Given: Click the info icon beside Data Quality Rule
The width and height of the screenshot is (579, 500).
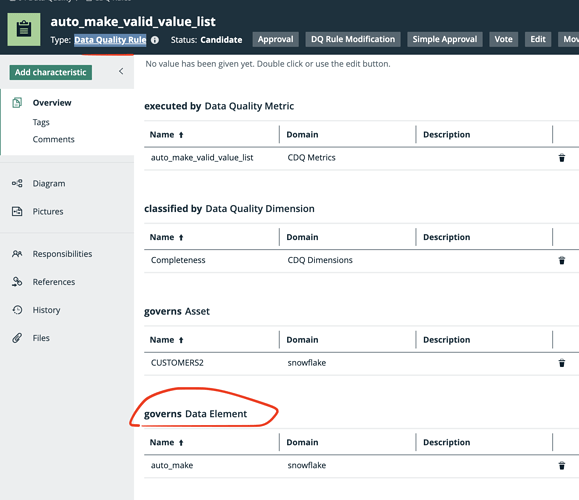Looking at the screenshot, I should pyautogui.click(x=155, y=40).
